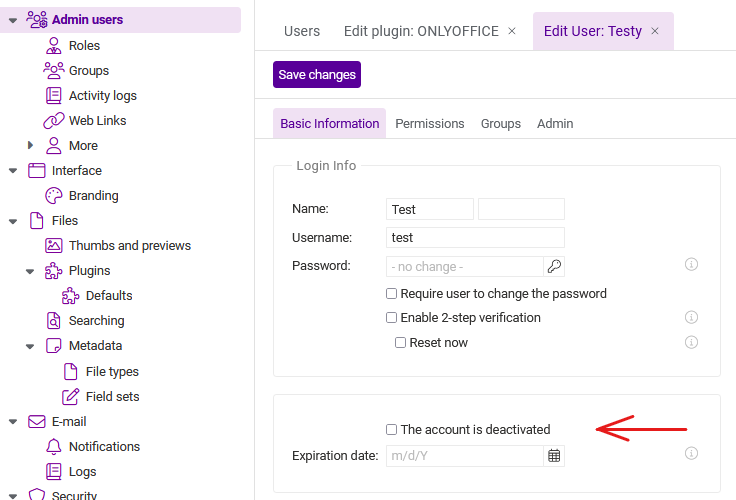The height and width of the screenshot is (500, 736).
Task: Click the Branding palette icon
Action: [x=54, y=196]
